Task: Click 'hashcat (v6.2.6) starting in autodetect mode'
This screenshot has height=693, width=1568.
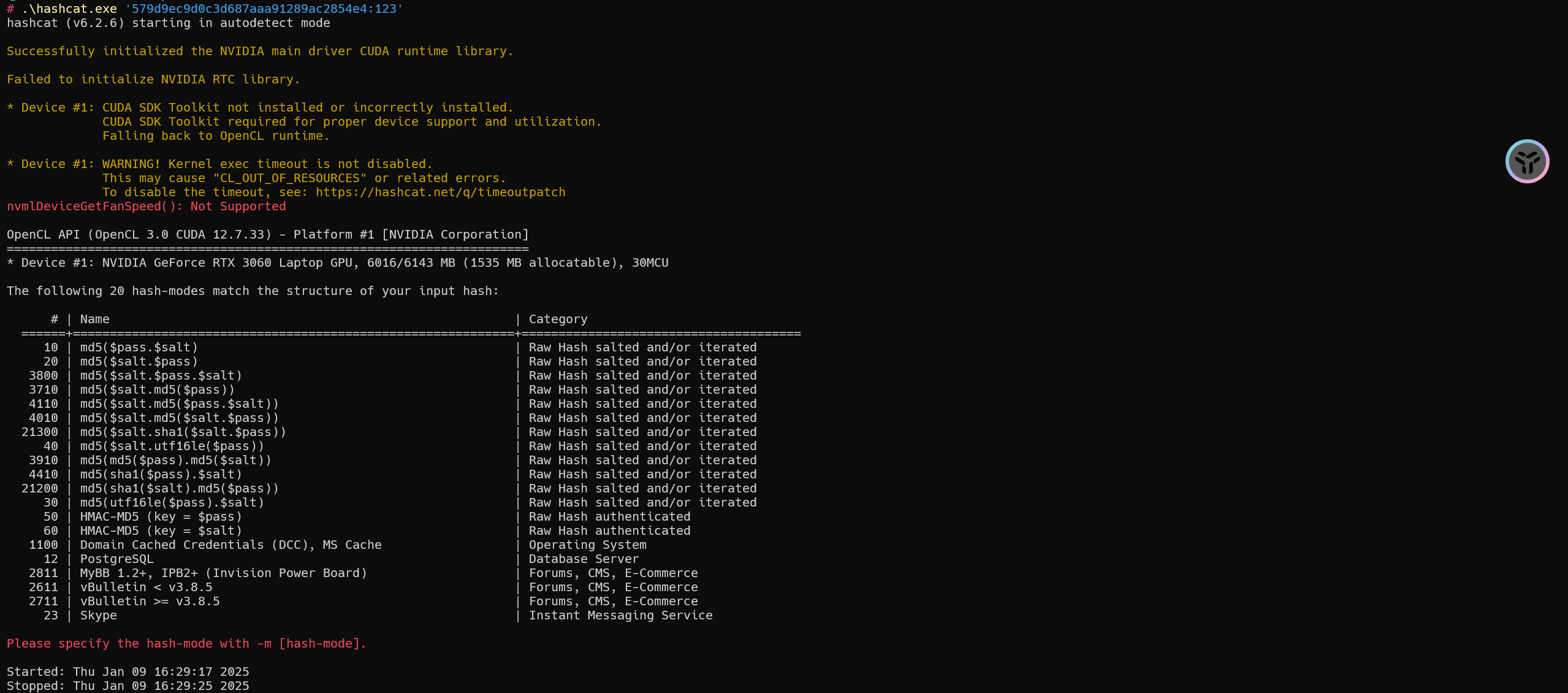Action: coord(169,23)
